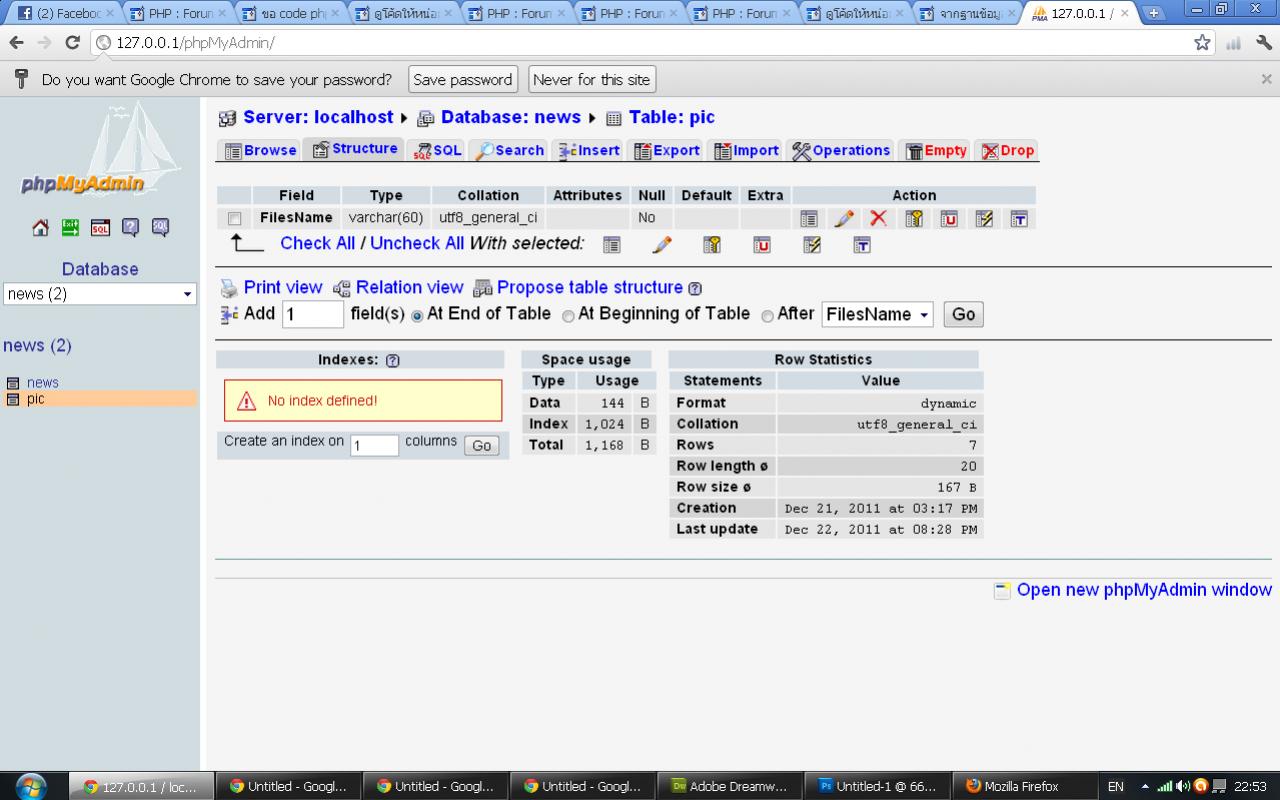Click the With selected pencil Change icon
The width and height of the screenshot is (1280, 800).
662,244
